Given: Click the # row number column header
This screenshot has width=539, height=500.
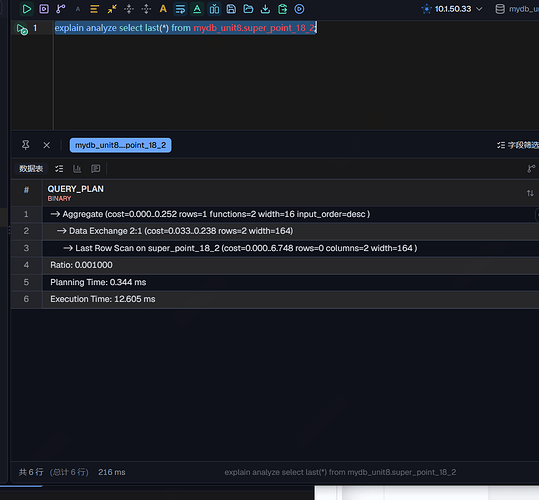Looking at the screenshot, I should (x=26, y=190).
